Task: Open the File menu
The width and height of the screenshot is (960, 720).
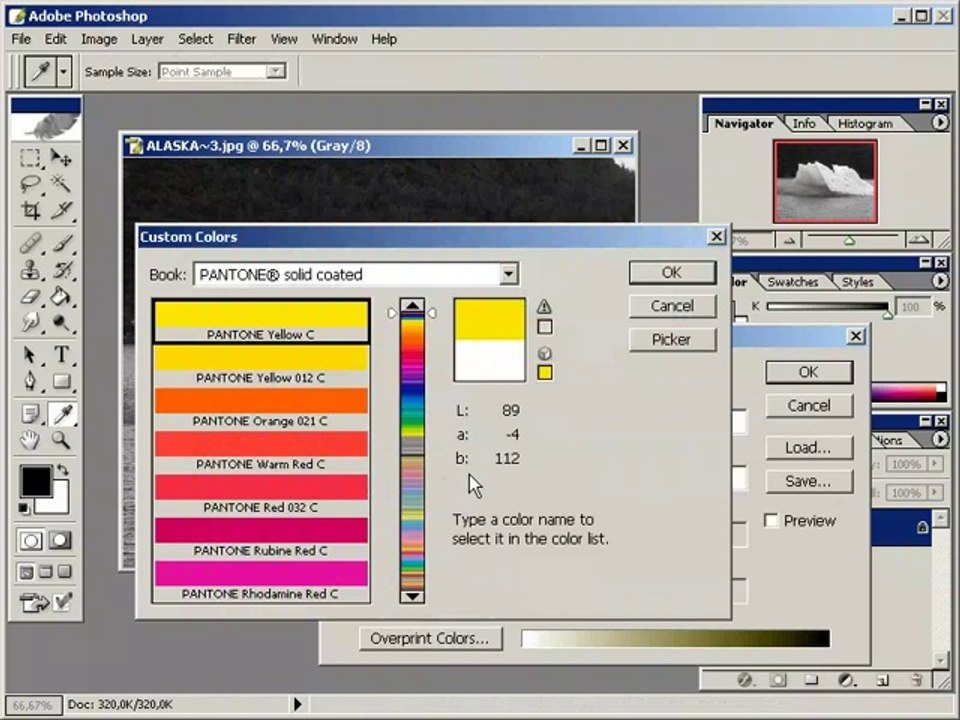Action: (21, 39)
